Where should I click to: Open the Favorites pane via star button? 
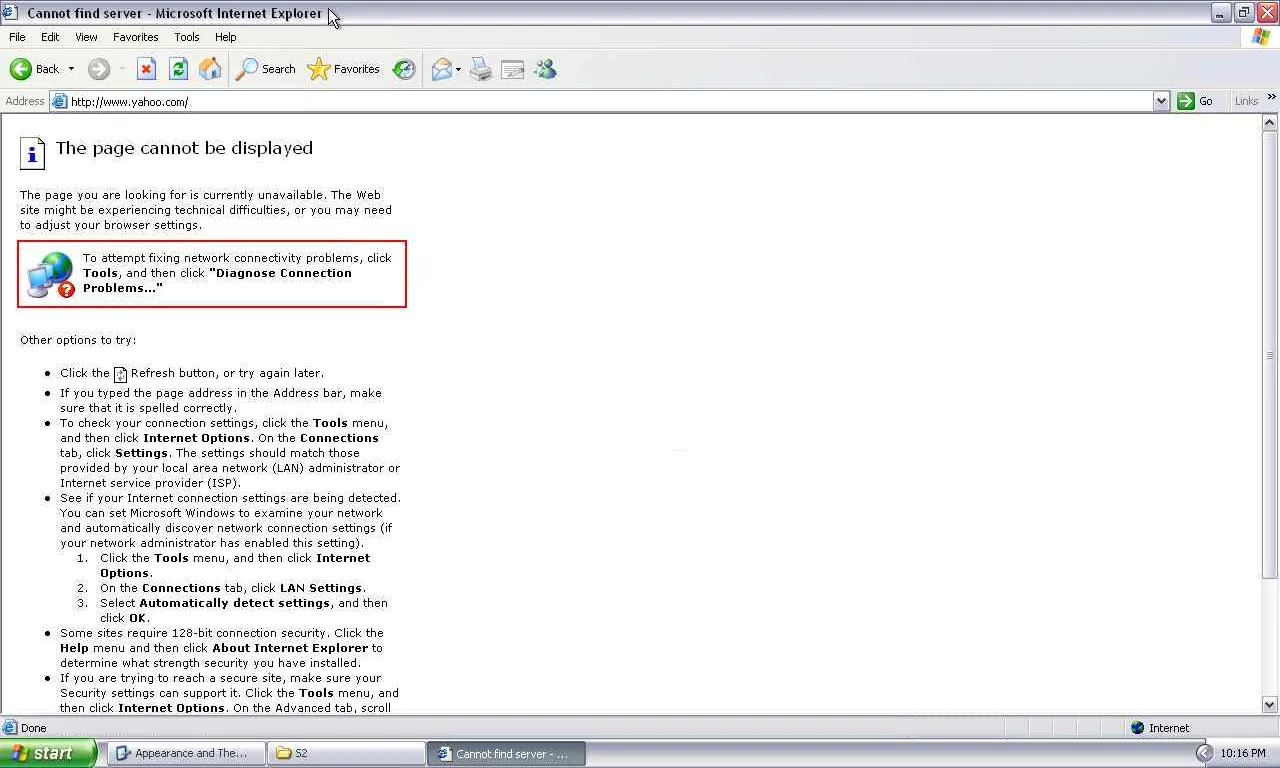(x=343, y=69)
